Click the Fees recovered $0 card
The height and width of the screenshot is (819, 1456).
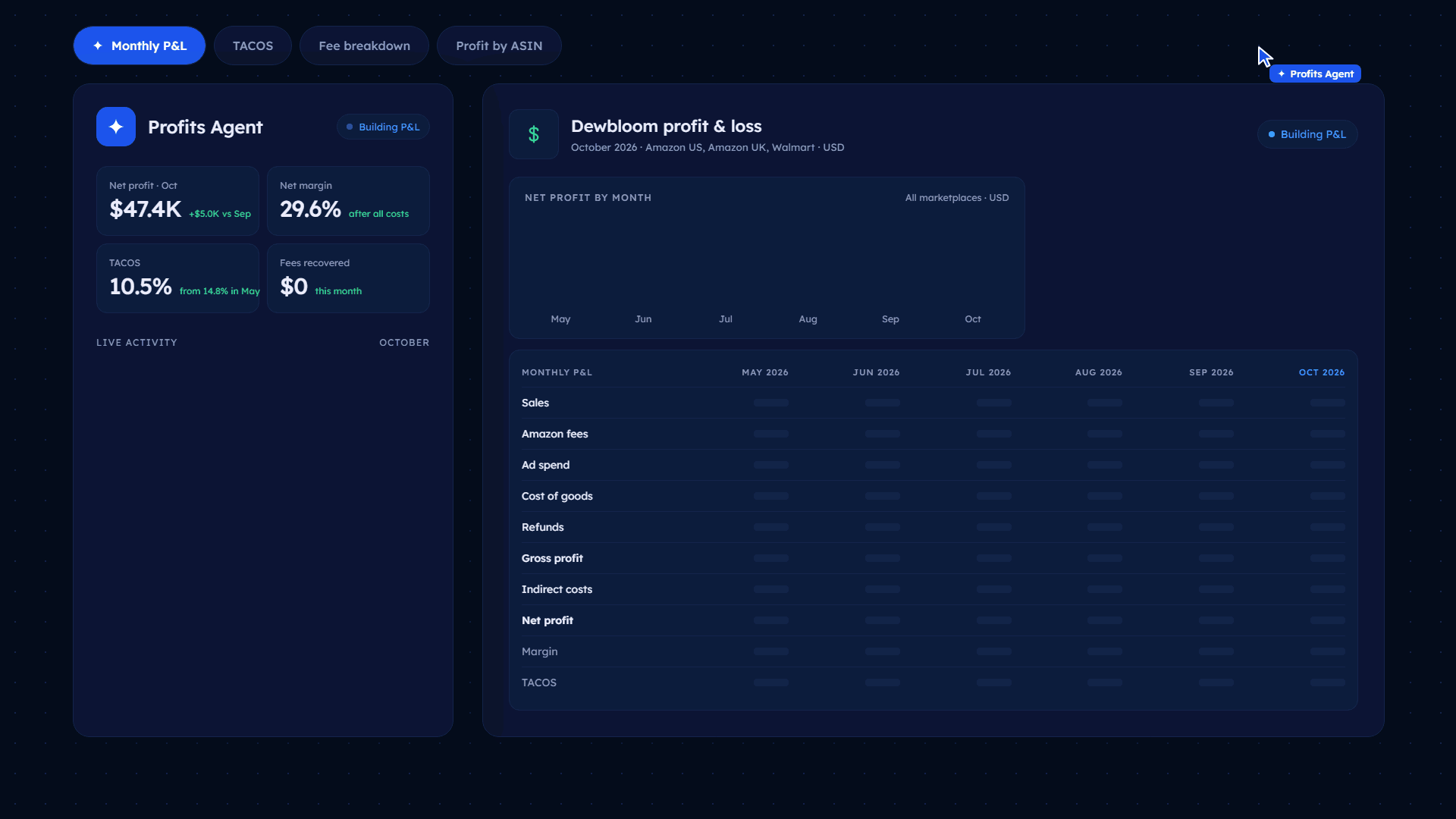click(x=348, y=278)
